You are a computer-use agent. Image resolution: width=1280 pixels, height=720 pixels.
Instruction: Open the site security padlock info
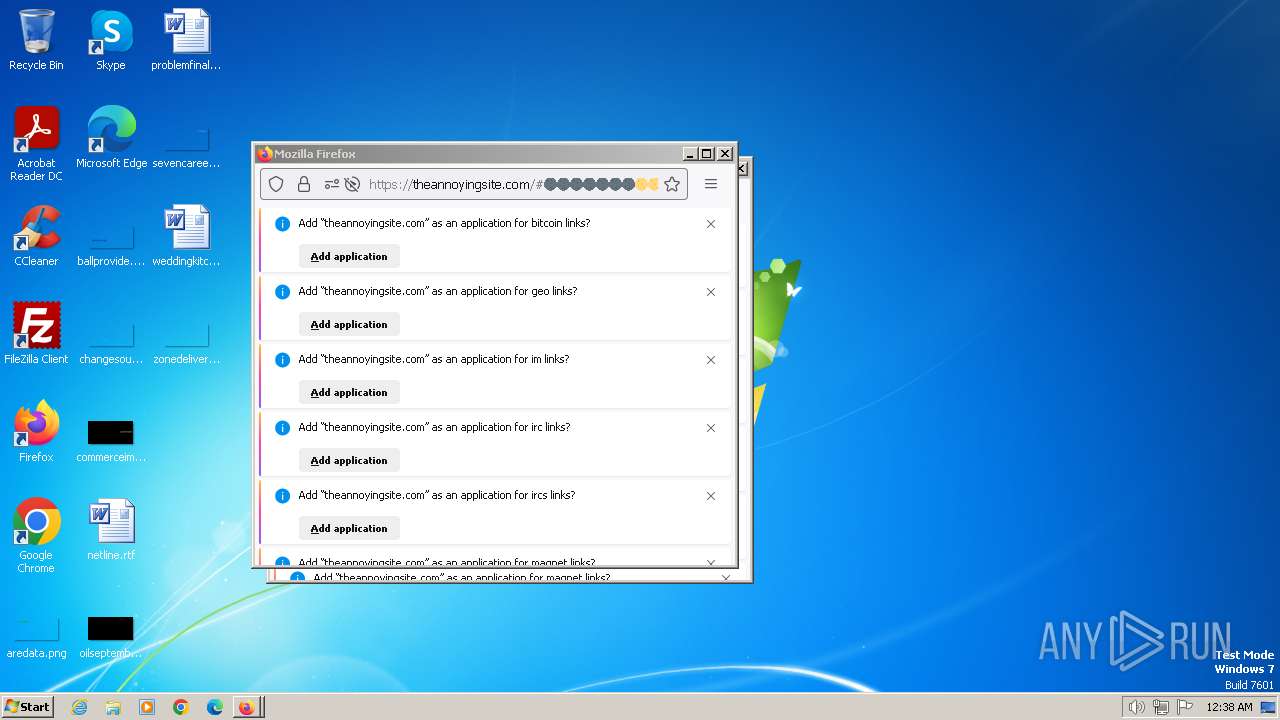[x=304, y=184]
